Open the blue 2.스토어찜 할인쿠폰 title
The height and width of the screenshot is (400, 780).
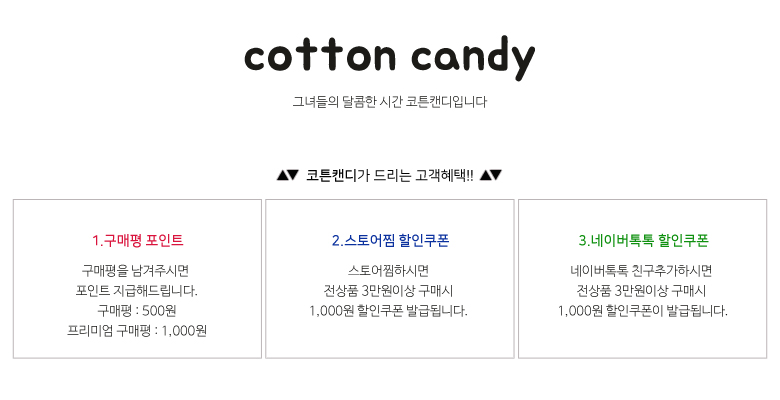(x=390, y=241)
